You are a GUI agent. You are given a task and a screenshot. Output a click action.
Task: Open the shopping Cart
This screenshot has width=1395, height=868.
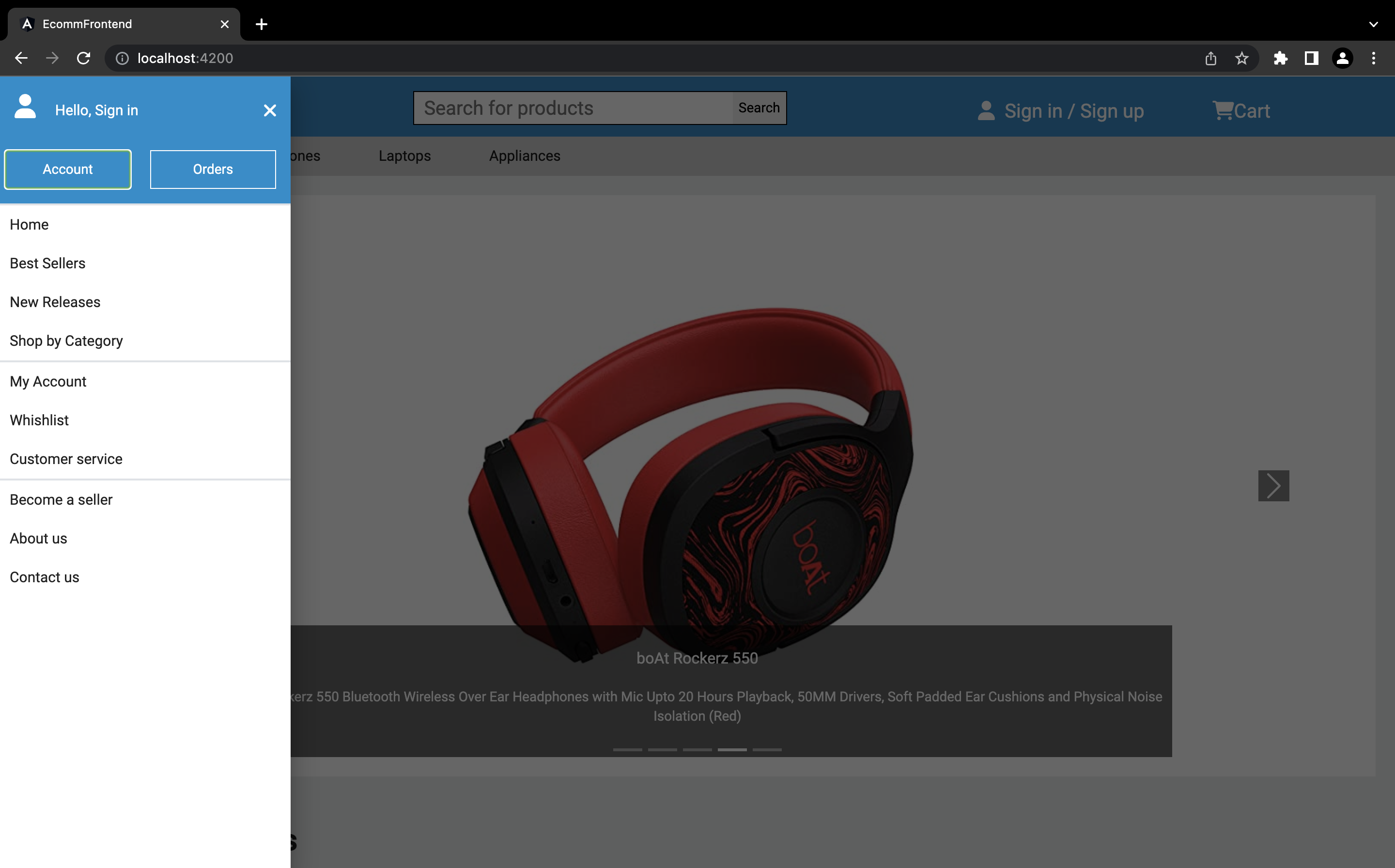1241,111
